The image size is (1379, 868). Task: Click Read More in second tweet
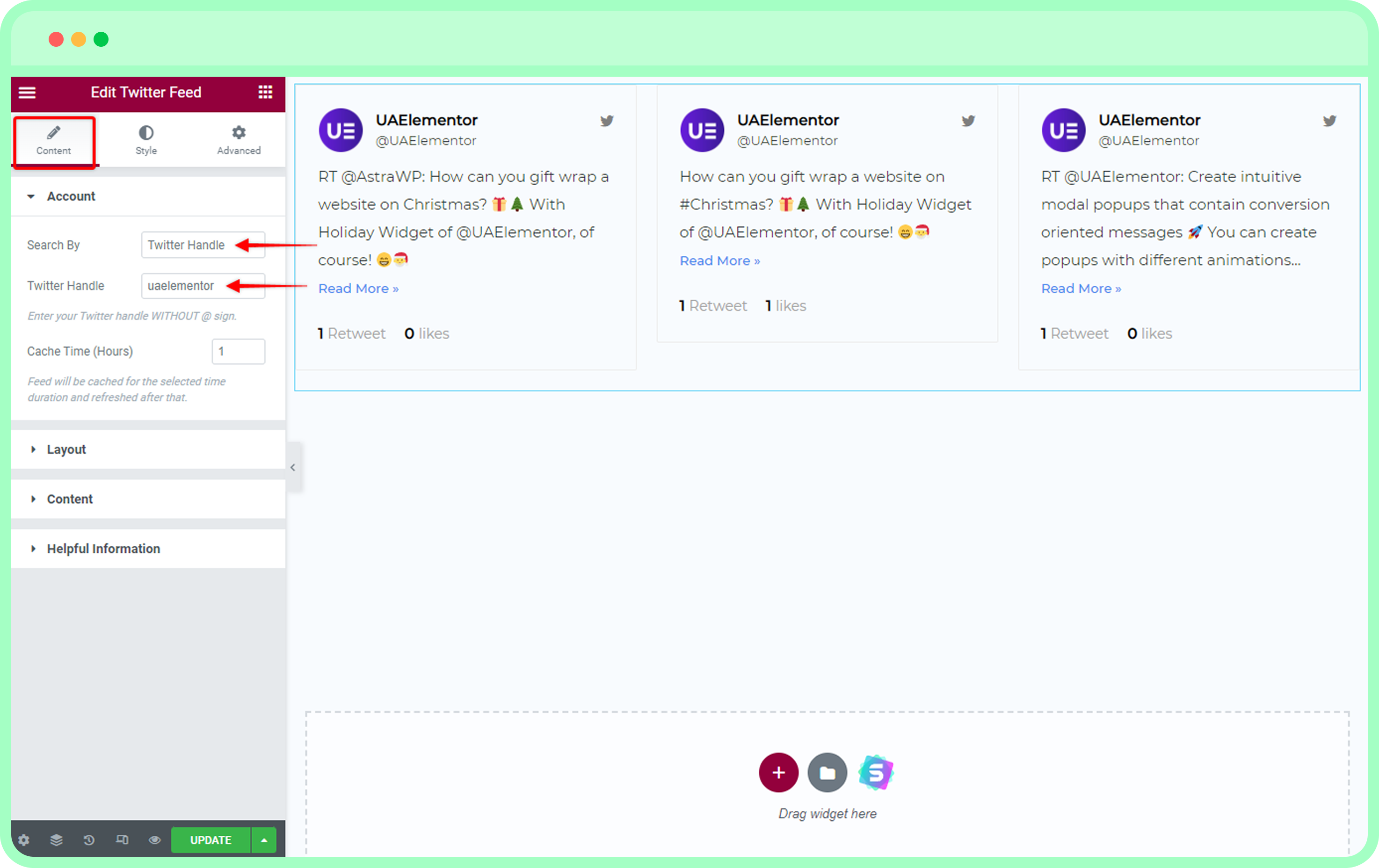(719, 261)
